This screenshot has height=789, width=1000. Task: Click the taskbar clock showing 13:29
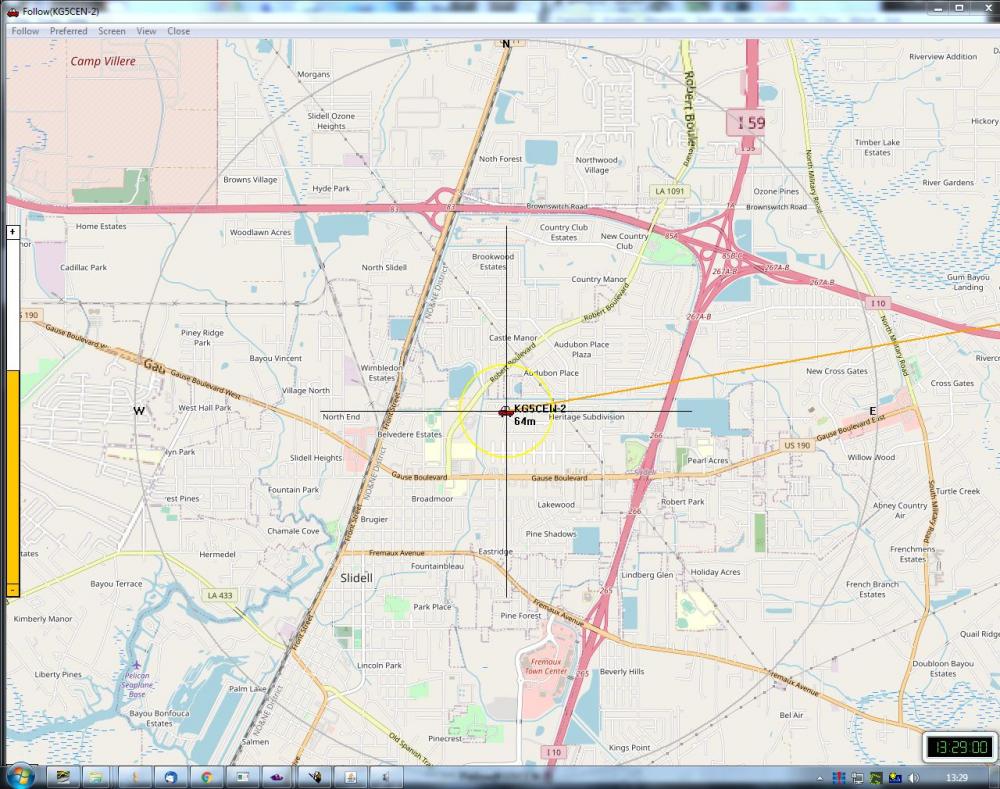957,777
